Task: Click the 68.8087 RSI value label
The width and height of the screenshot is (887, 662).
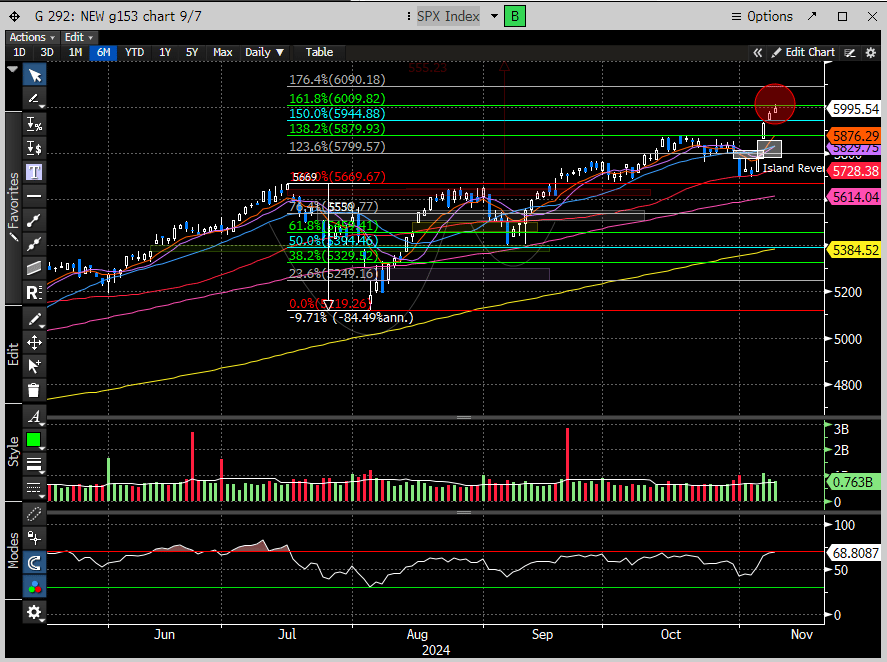Action: pyautogui.click(x=855, y=553)
